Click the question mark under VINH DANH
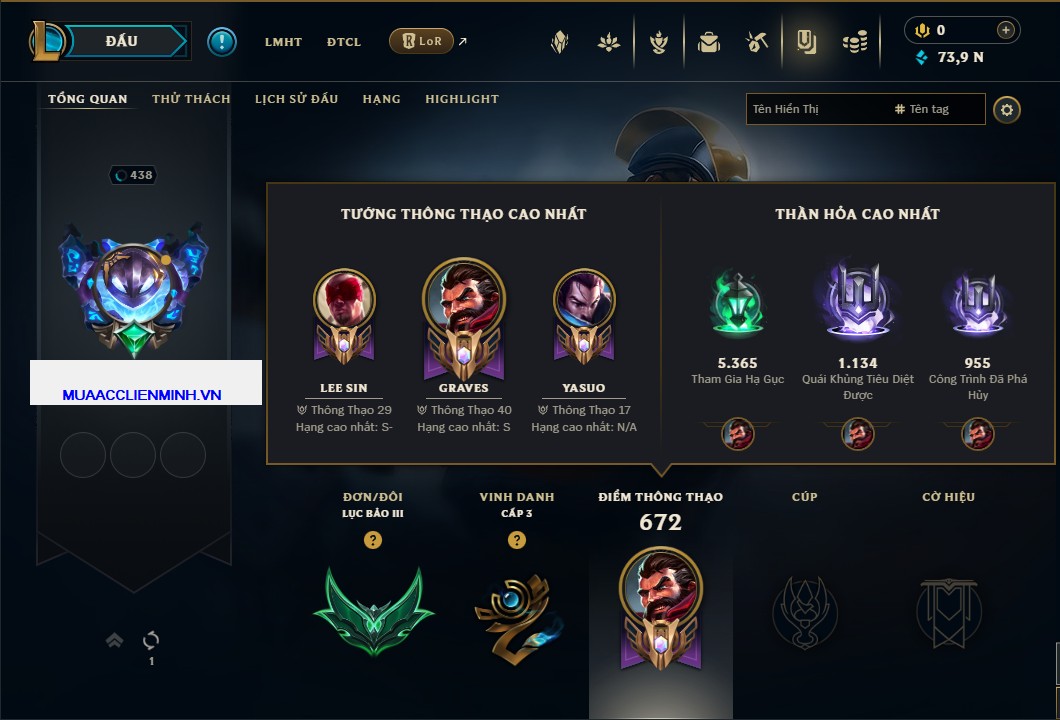The image size is (1060, 720). click(x=516, y=539)
